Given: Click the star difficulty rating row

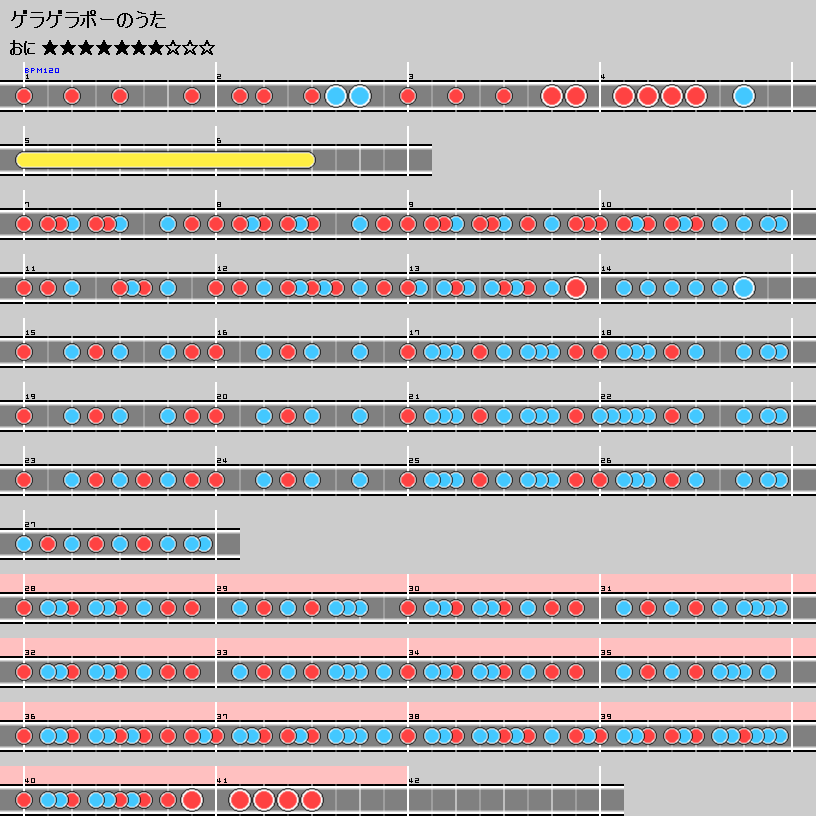Looking at the screenshot, I should pyautogui.click(x=128, y=48).
